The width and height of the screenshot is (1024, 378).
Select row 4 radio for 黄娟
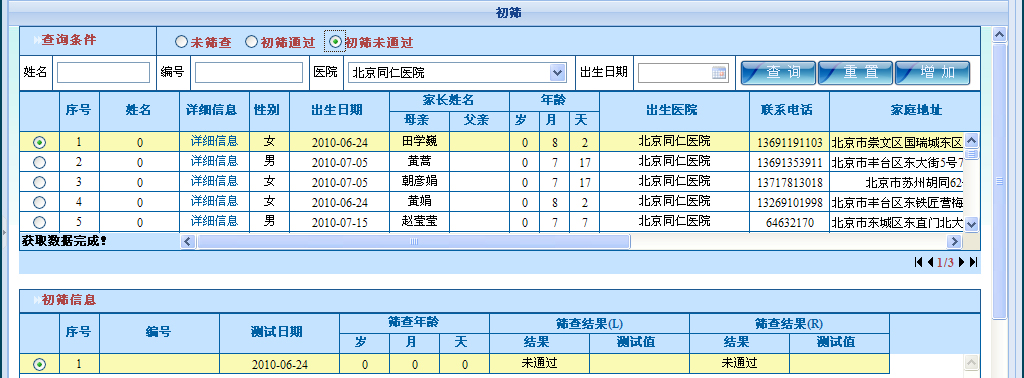[x=39, y=202]
